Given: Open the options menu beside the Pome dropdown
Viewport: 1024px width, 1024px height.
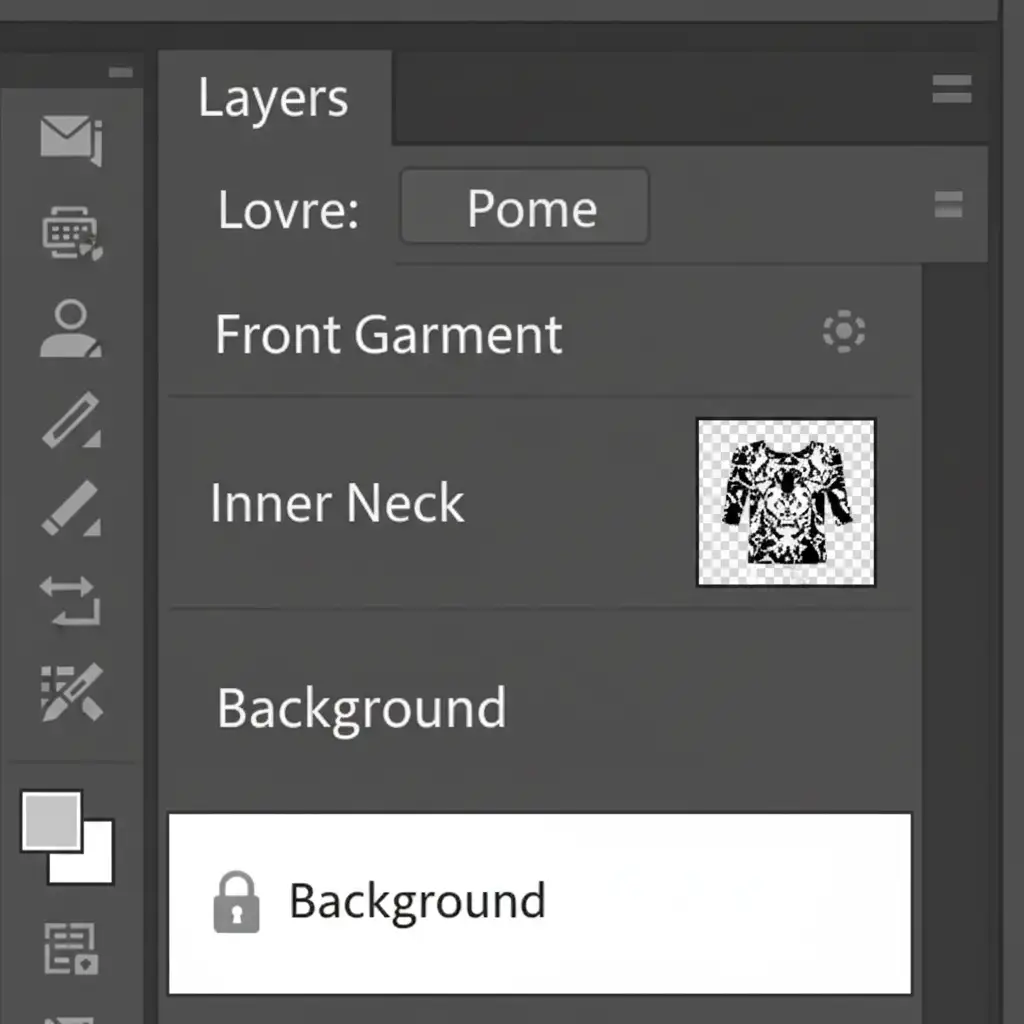Looking at the screenshot, I should (948, 206).
